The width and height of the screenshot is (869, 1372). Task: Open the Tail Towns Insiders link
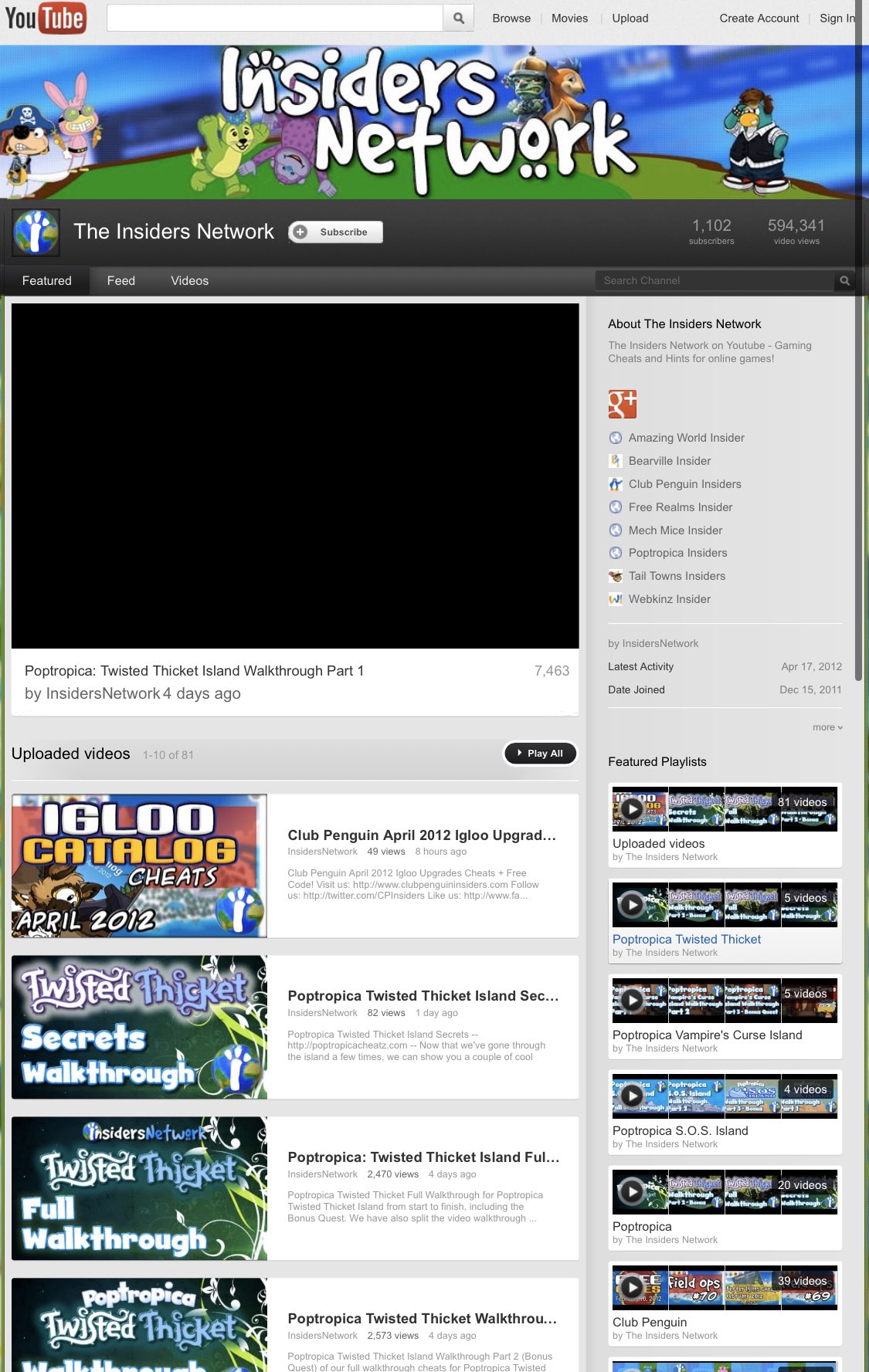pos(677,576)
